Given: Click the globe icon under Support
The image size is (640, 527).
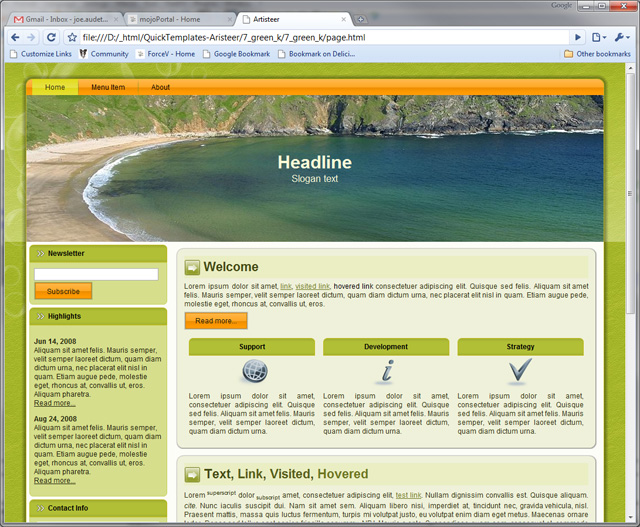Looking at the screenshot, I should click(x=254, y=371).
